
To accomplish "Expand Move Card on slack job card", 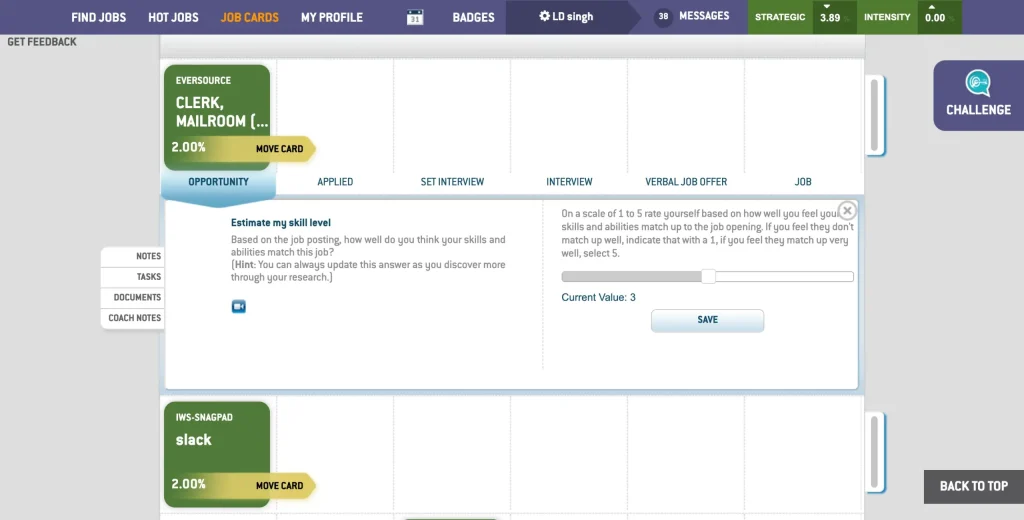I will (x=280, y=486).
